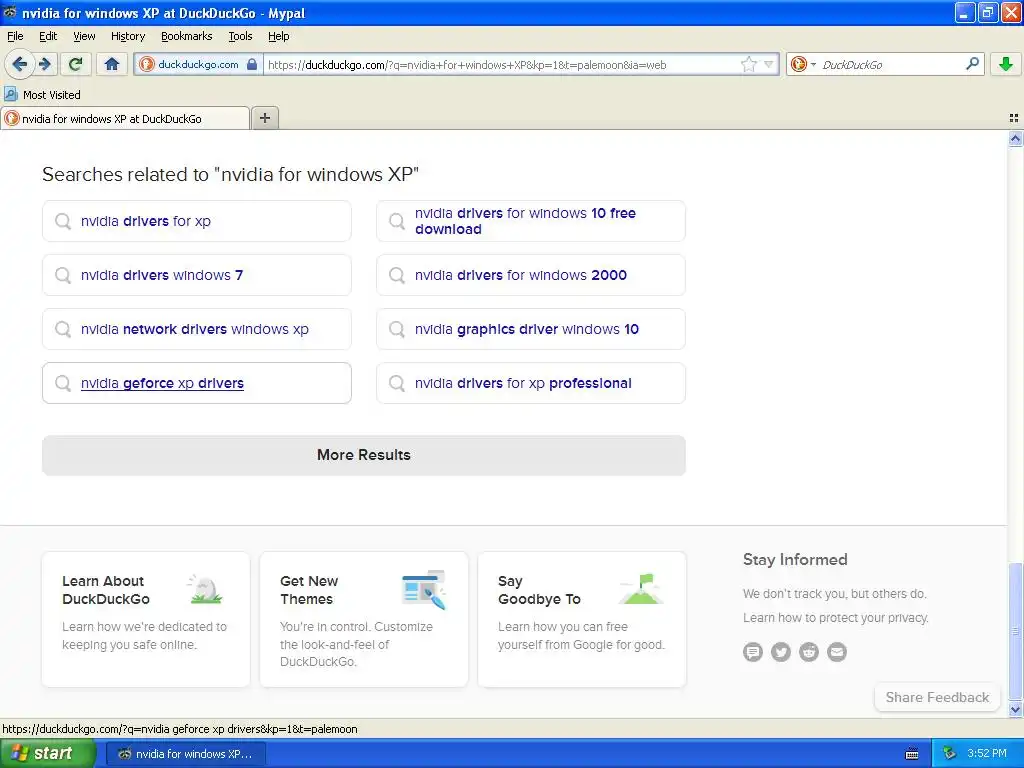Open the Bookmarks menu
This screenshot has width=1024, height=768.
[186, 36]
